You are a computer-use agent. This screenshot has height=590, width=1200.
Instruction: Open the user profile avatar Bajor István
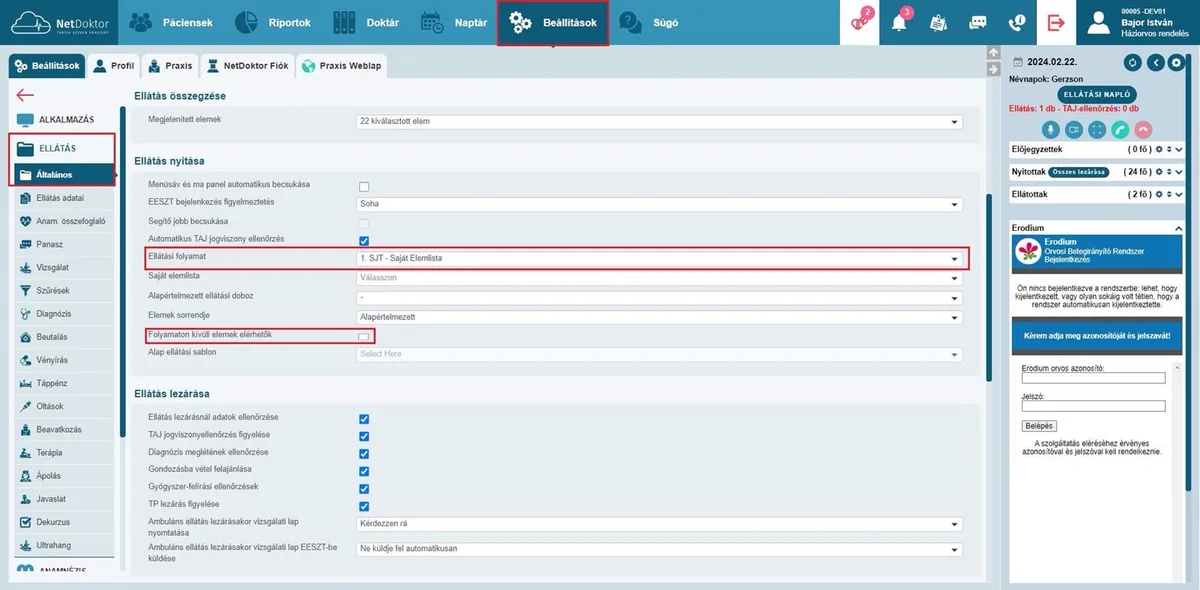tap(1101, 22)
